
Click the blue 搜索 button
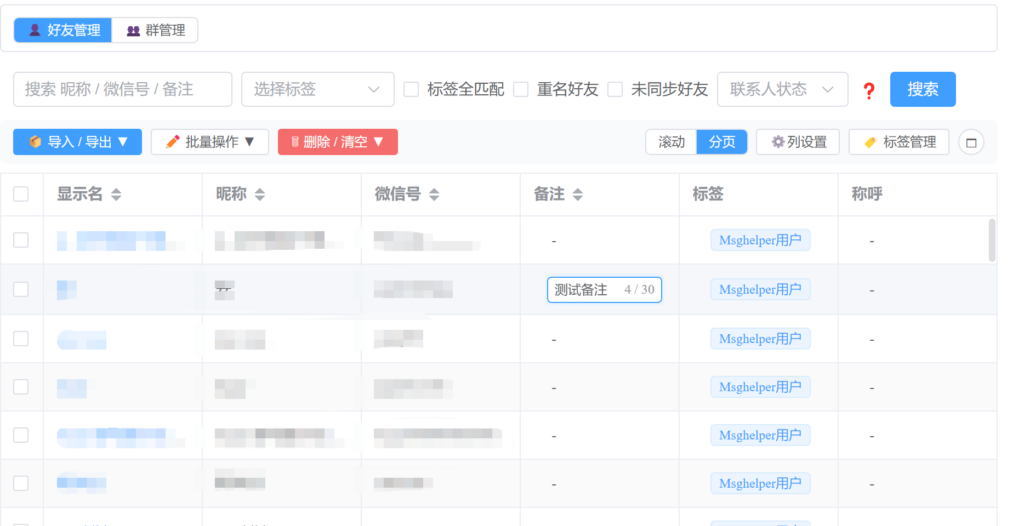coord(922,89)
